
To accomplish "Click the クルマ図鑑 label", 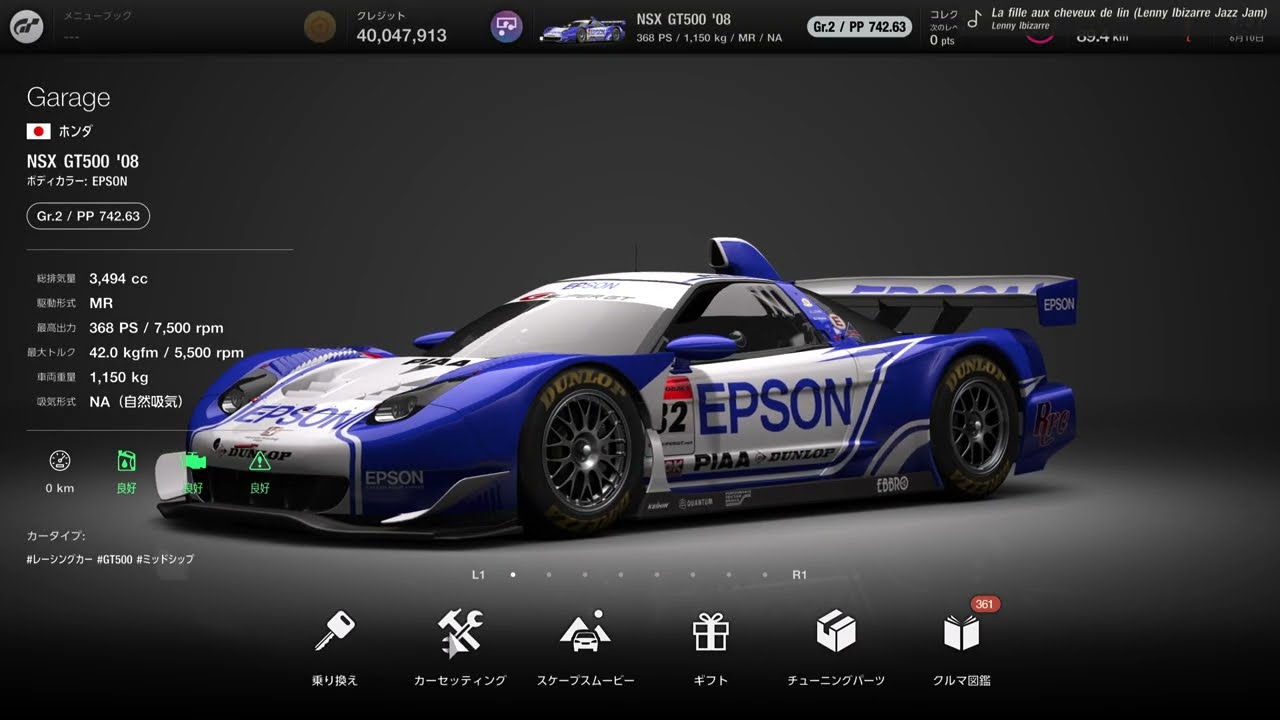I will click(x=961, y=680).
